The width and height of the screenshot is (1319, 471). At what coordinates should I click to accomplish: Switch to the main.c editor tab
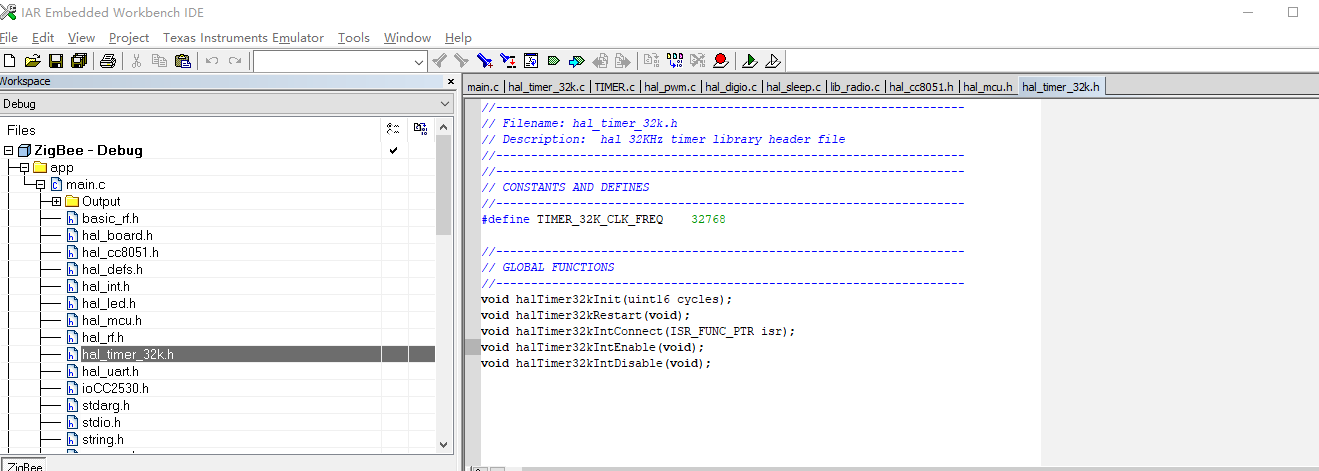483,87
